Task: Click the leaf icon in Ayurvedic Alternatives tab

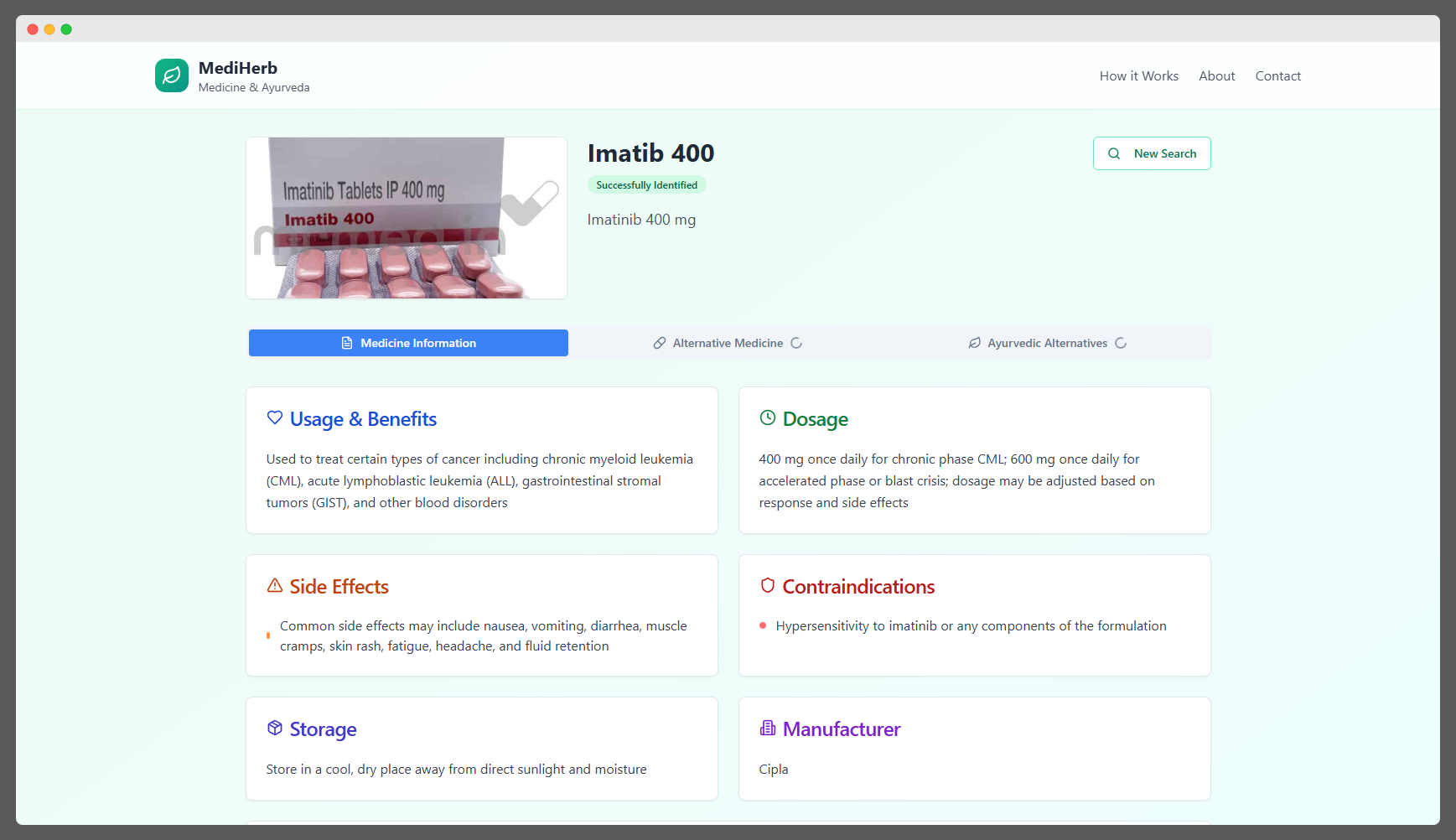Action: [975, 343]
